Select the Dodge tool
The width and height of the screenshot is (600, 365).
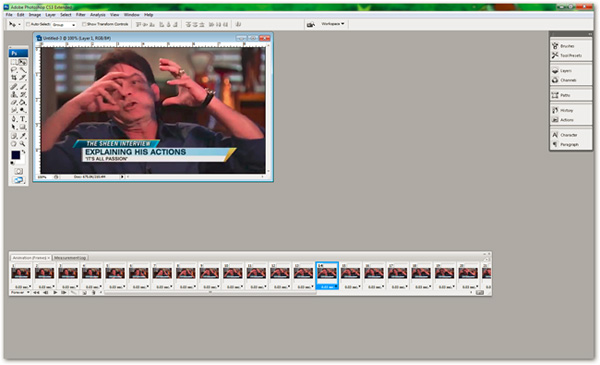tap(23, 110)
